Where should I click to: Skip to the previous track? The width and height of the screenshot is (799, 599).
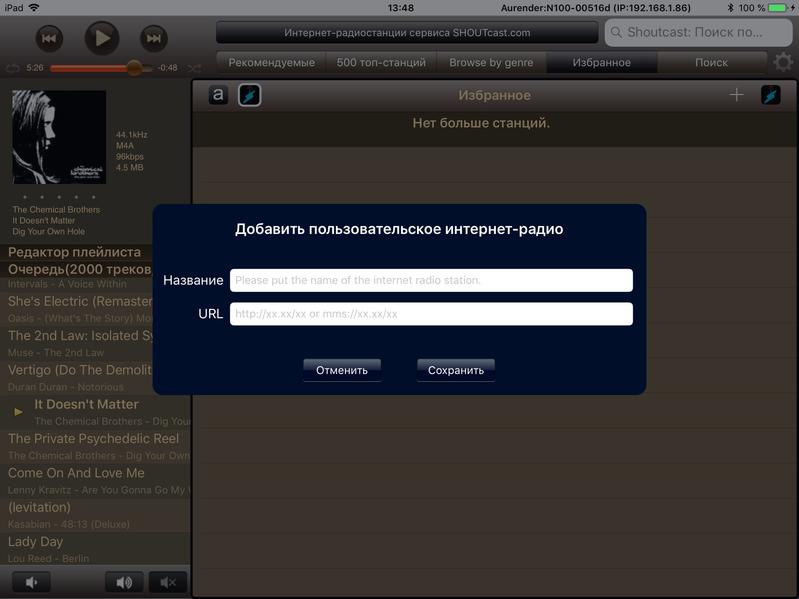click(x=49, y=38)
